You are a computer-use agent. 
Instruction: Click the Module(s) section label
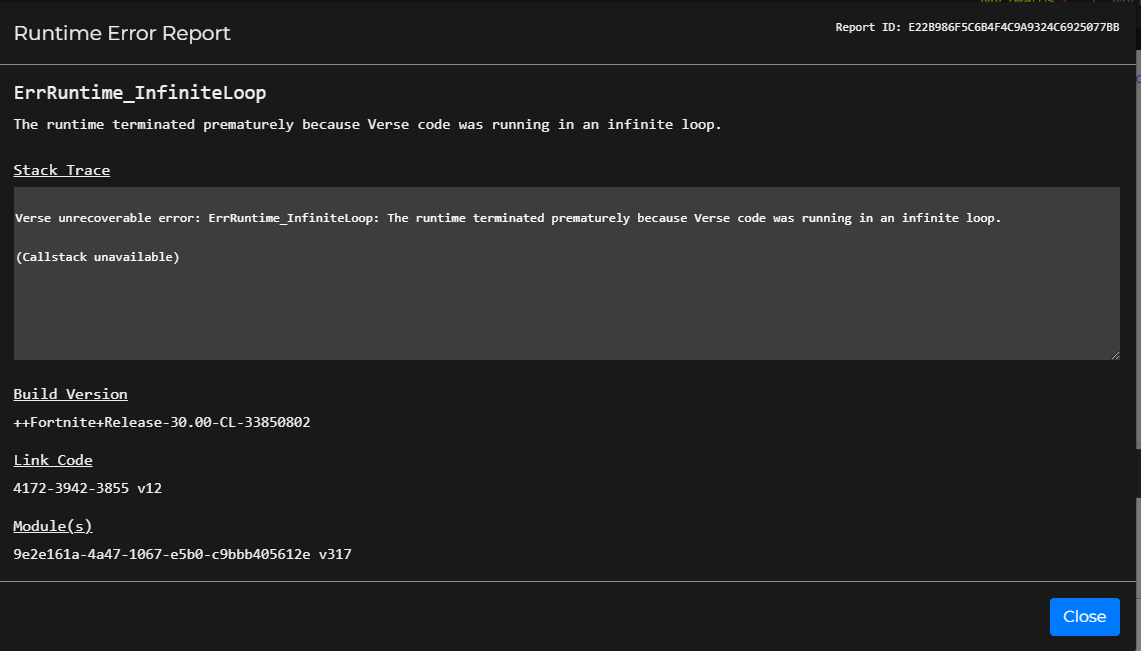coord(53,526)
